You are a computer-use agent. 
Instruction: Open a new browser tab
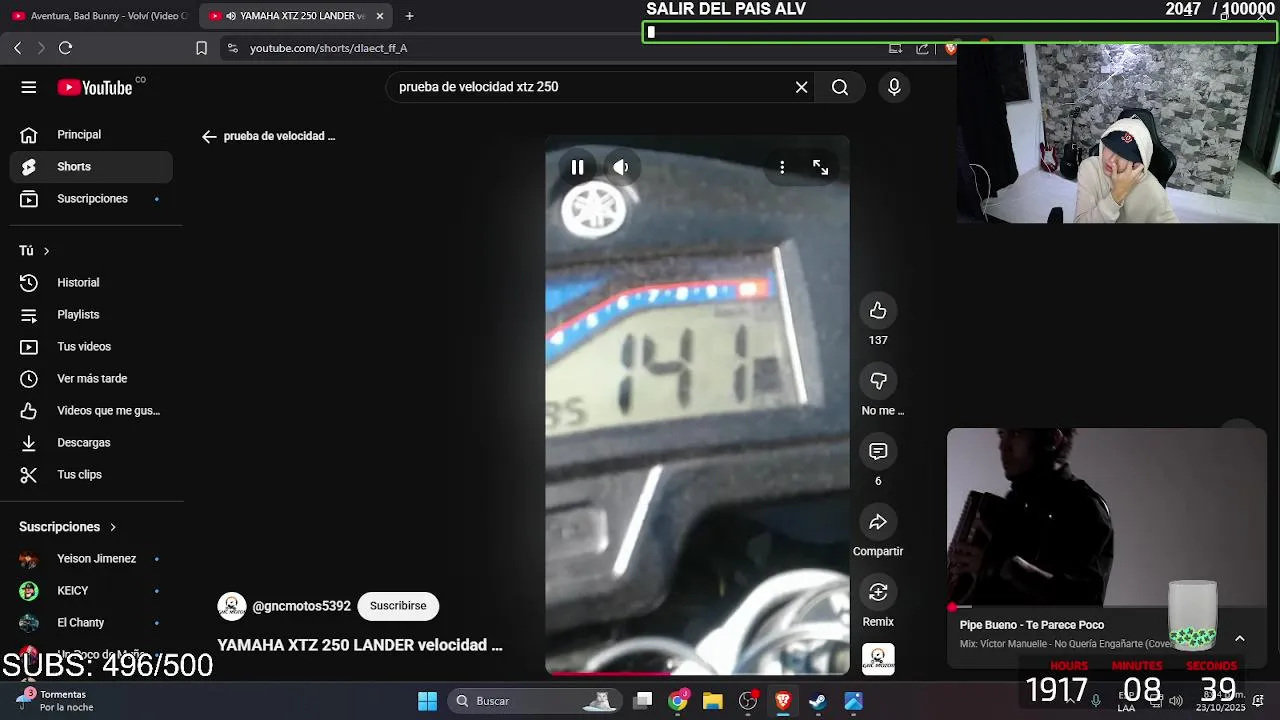409,16
